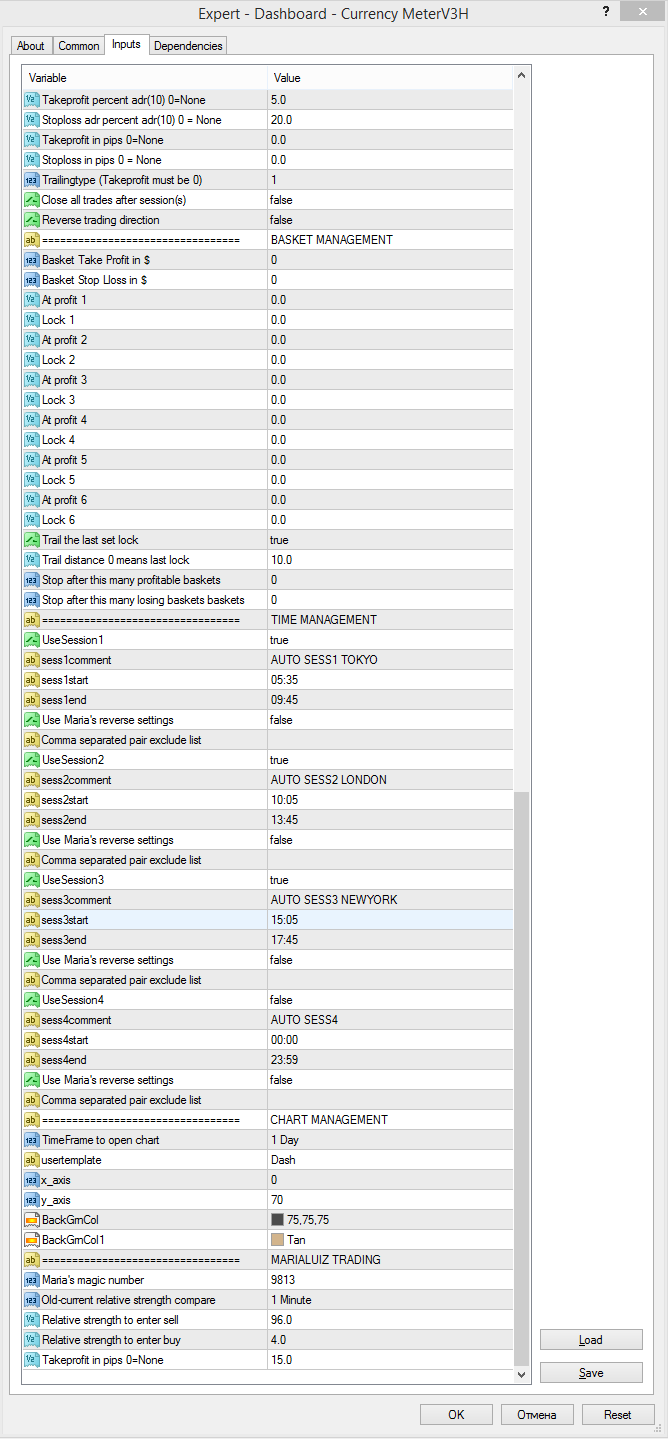
Task: Toggle the UseSession4 false value
Action: [389, 1000]
